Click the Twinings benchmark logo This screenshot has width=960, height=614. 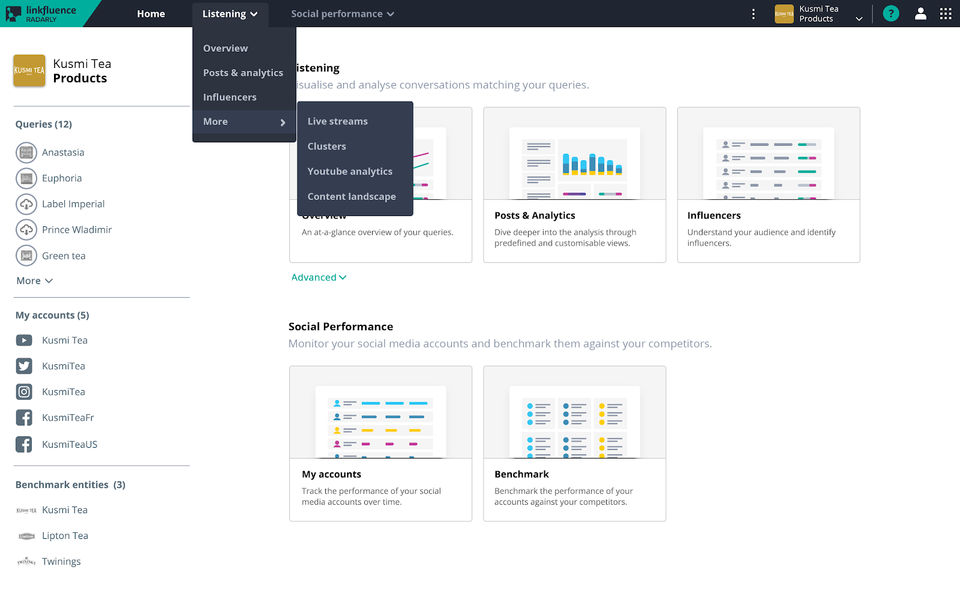[26, 561]
